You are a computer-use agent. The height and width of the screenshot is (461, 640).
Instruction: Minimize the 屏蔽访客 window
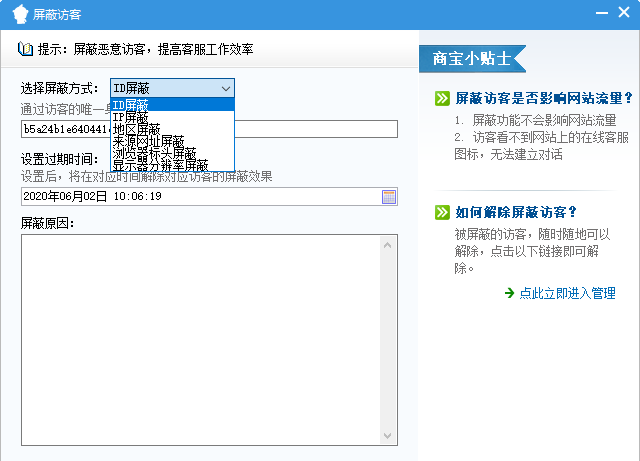coord(600,13)
